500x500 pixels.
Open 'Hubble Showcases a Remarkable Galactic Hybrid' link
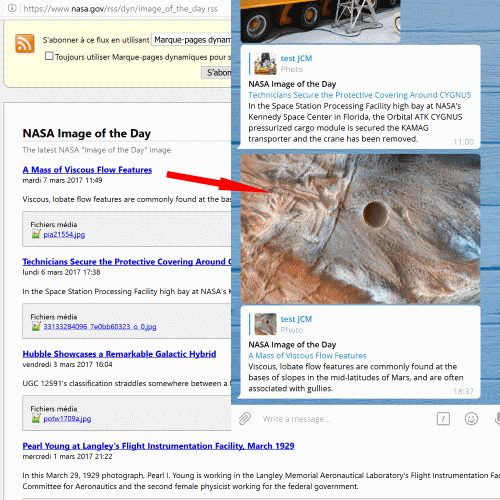pos(119,354)
